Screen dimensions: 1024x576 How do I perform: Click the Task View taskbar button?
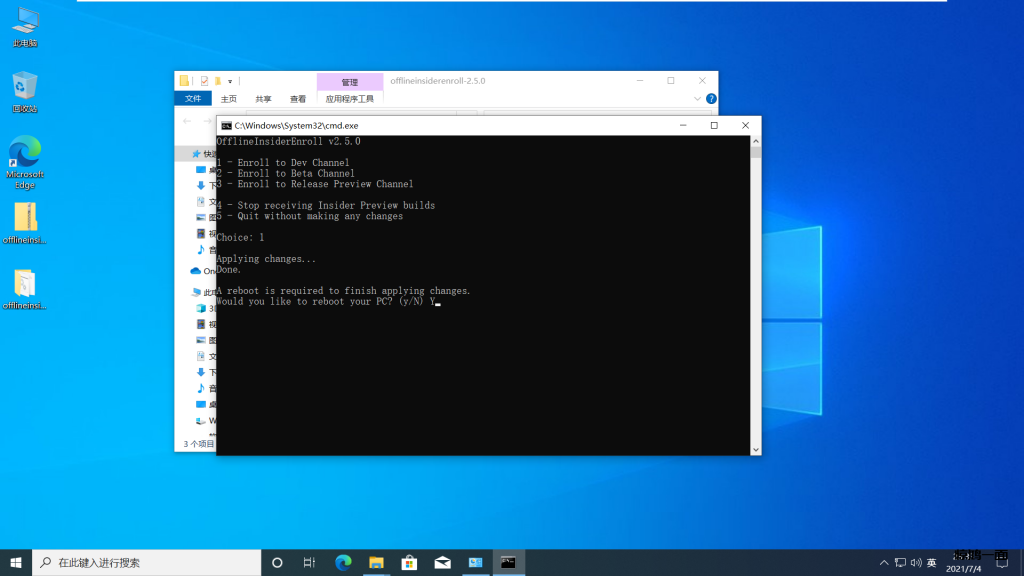(x=310, y=562)
